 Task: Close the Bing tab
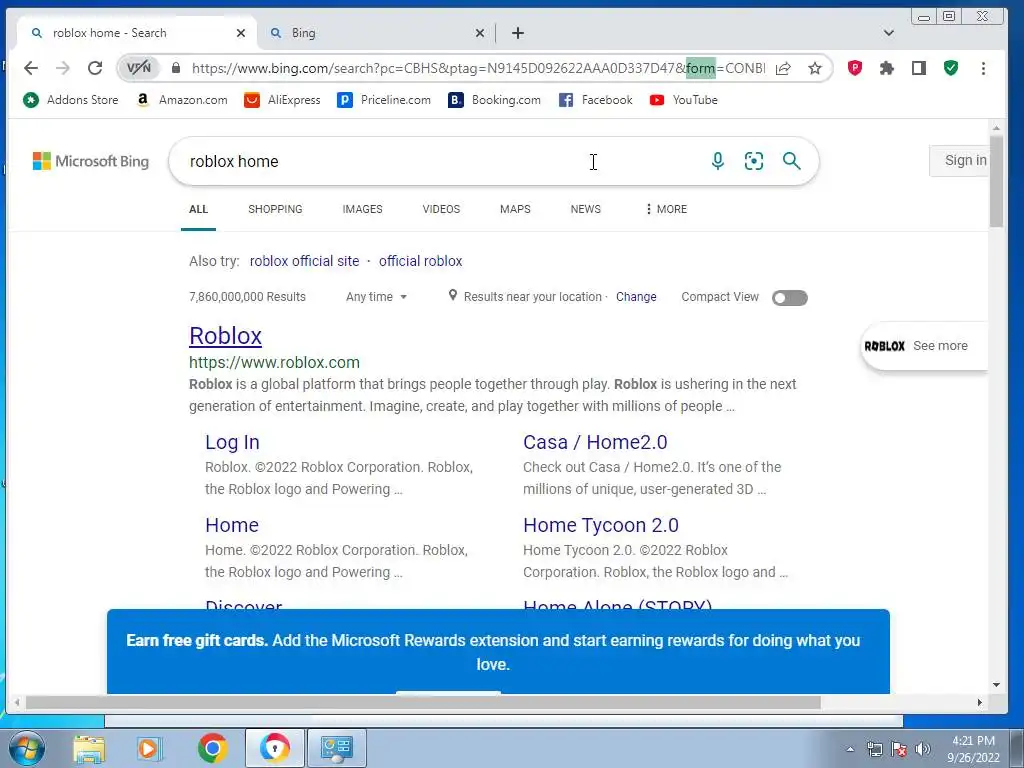(480, 33)
